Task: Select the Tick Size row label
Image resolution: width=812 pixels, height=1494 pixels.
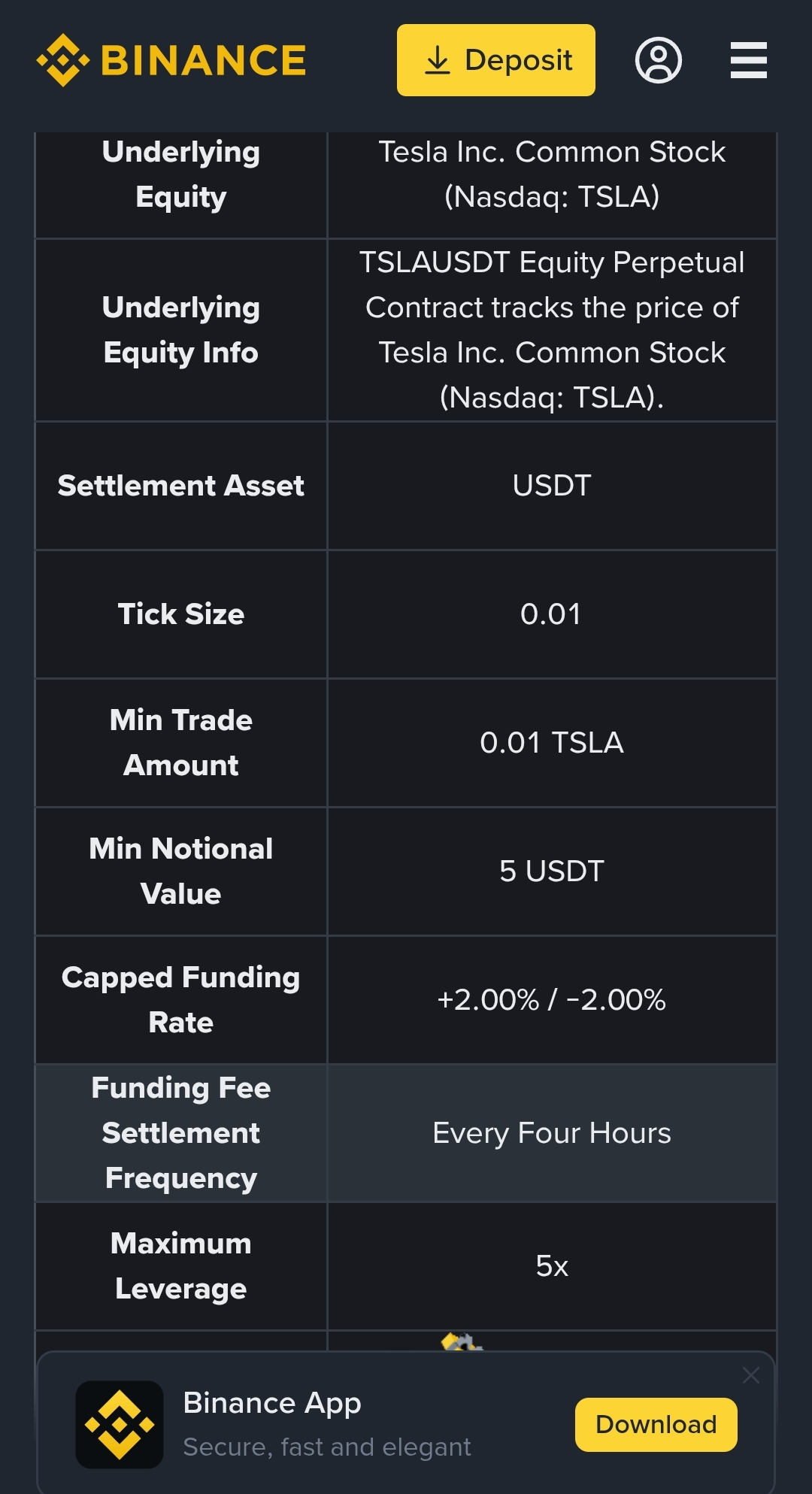Action: [181, 614]
